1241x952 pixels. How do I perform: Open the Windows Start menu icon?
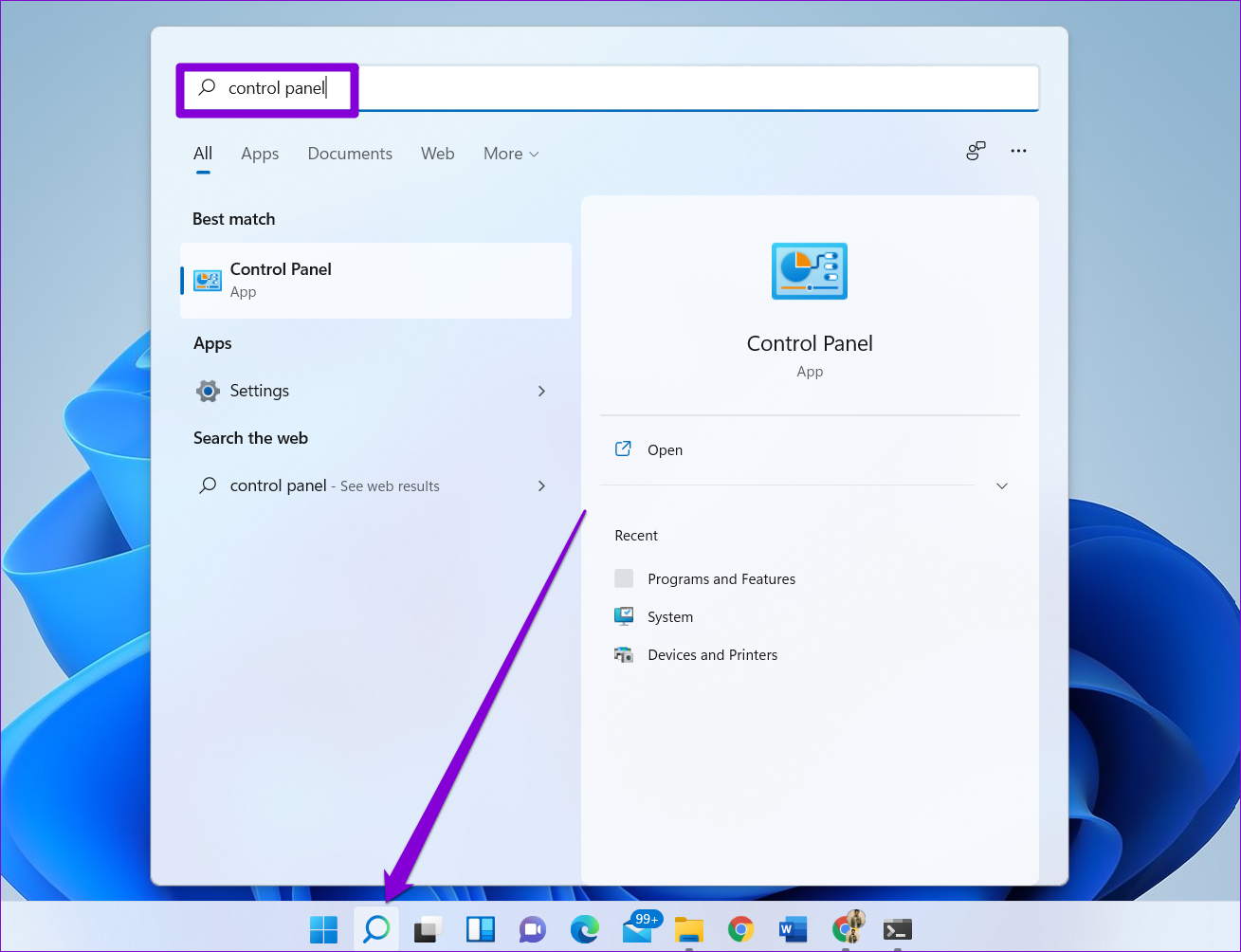click(x=323, y=929)
